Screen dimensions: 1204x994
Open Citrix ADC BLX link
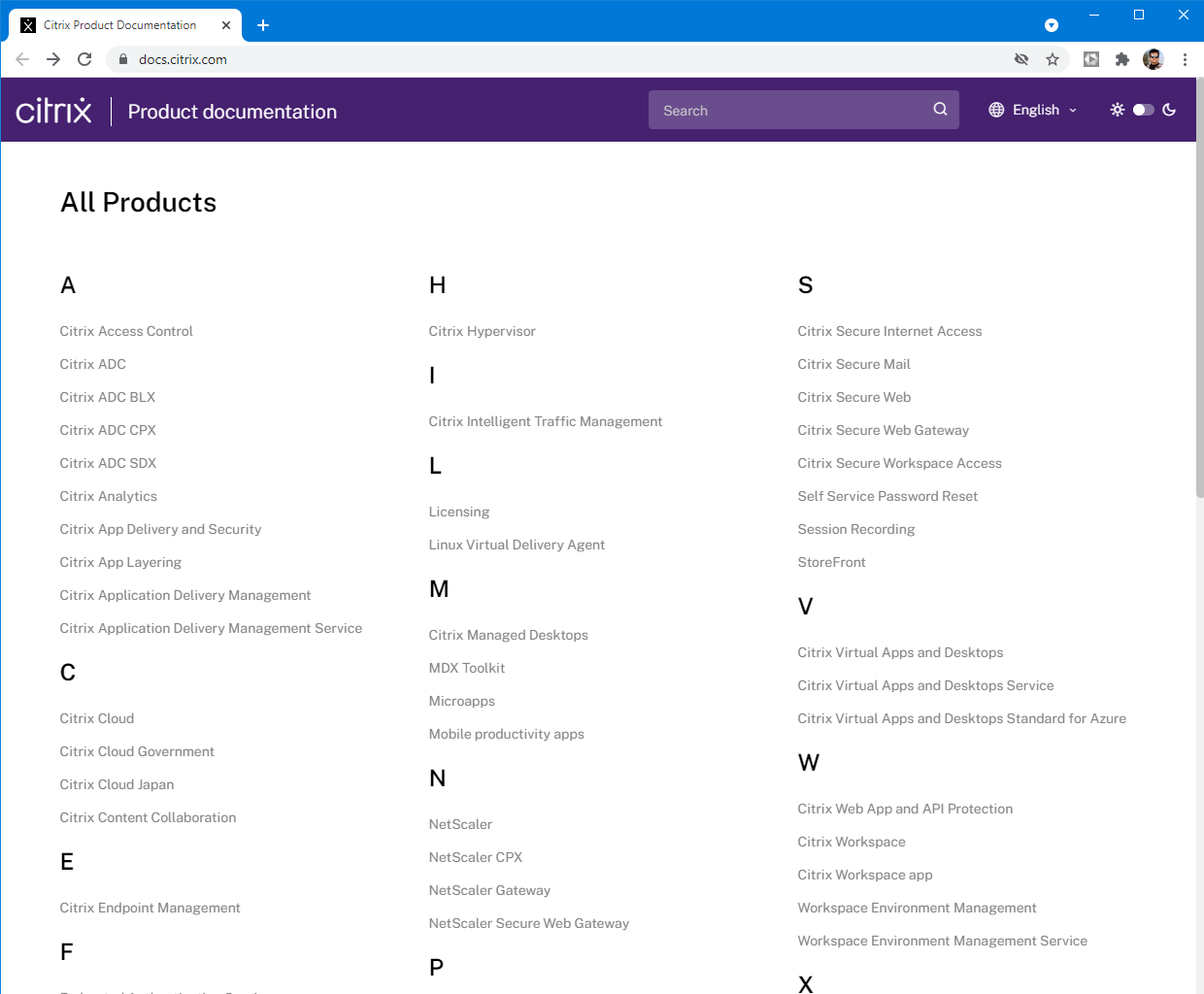pyautogui.click(x=108, y=397)
